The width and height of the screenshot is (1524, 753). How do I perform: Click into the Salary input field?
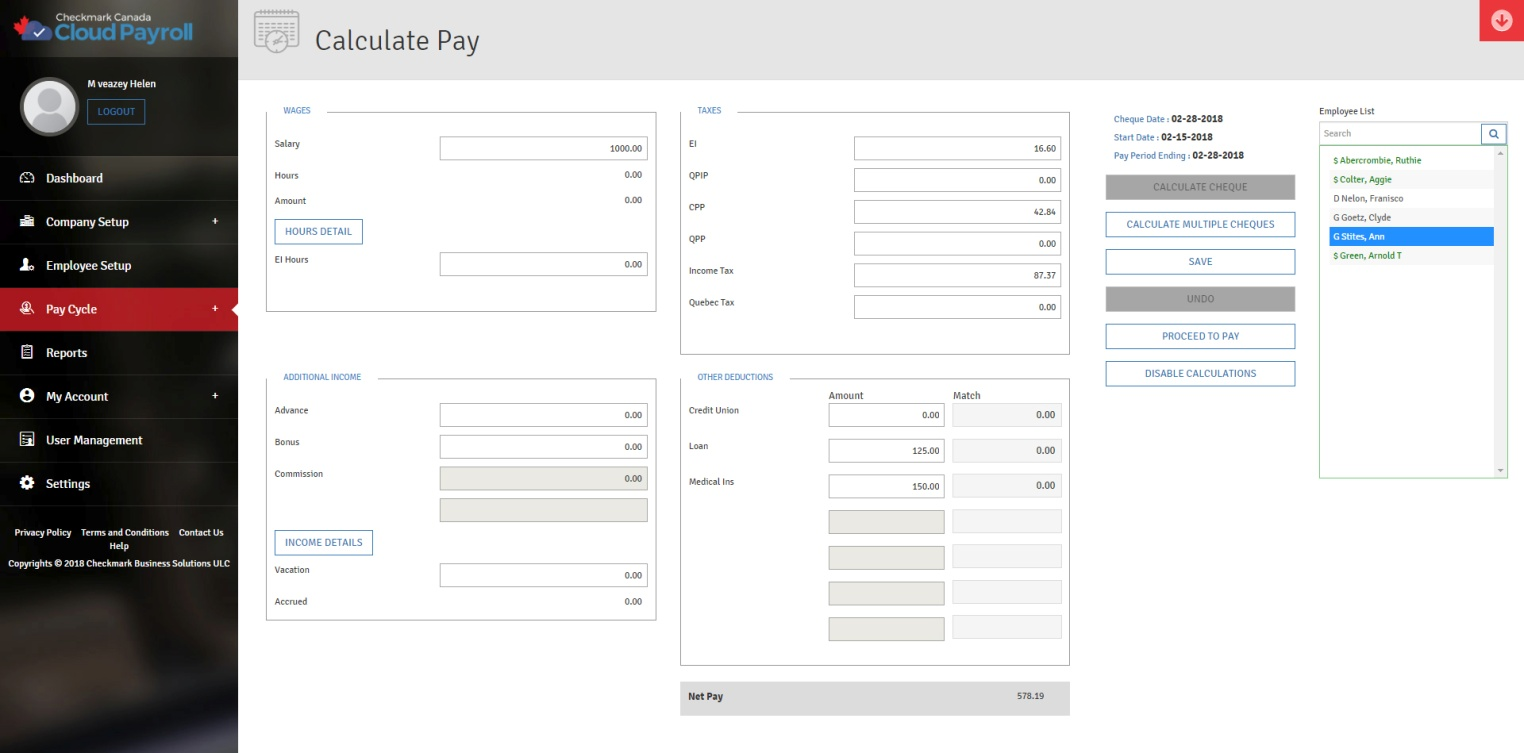[543, 149]
